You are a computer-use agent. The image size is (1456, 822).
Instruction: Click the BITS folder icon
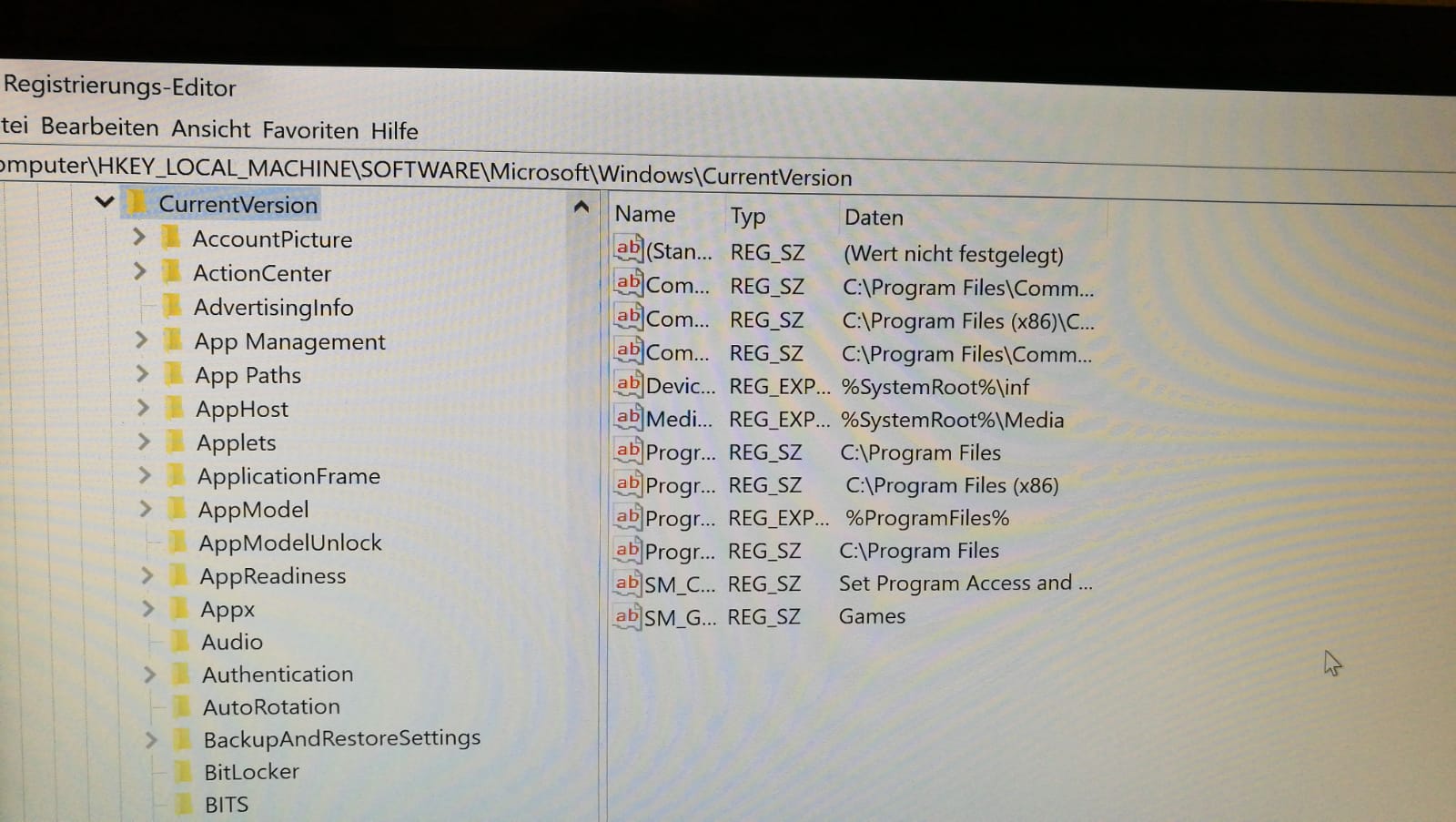pyautogui.click(x=184, y=804)
